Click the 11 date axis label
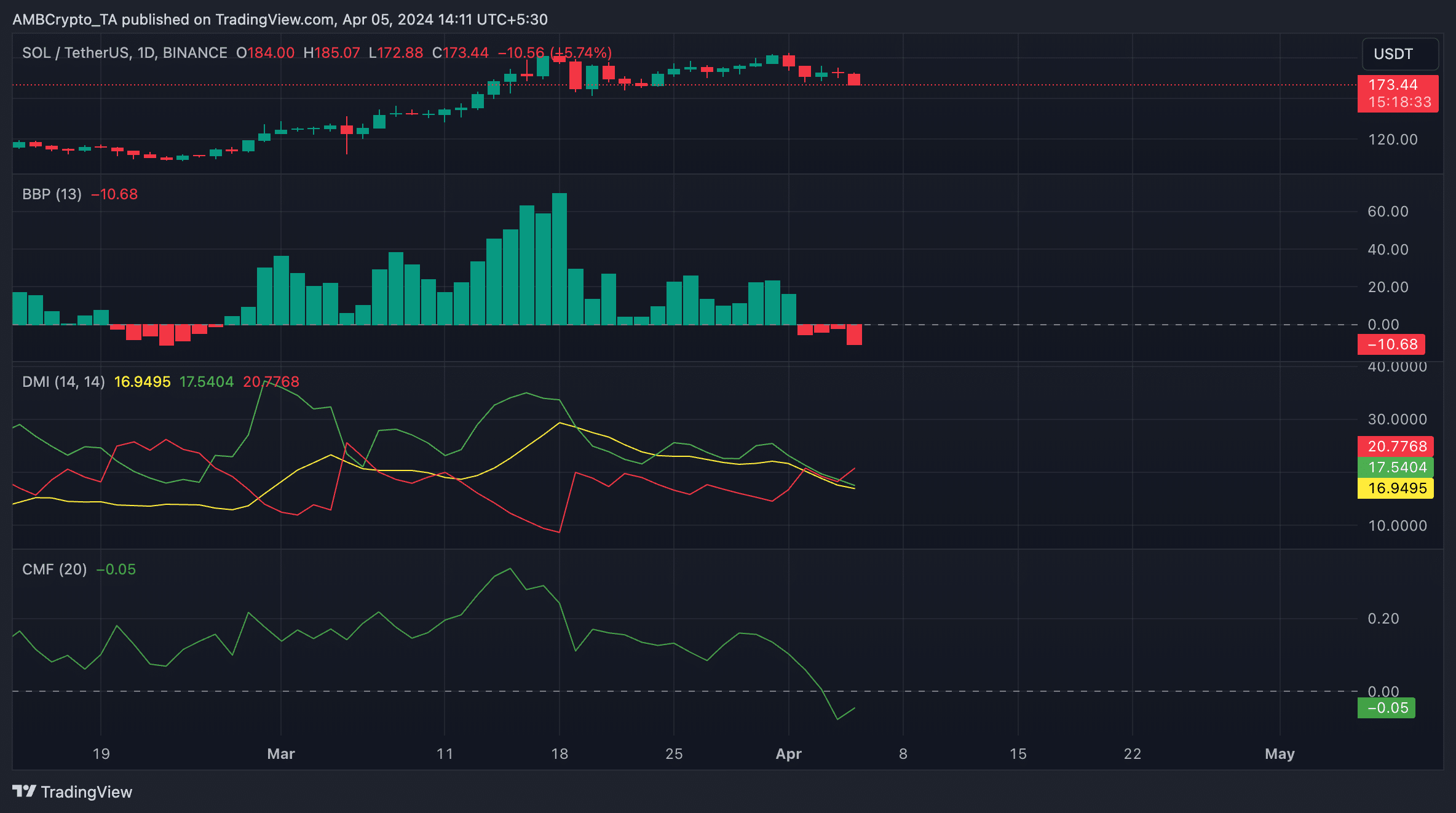 point(445,754)
